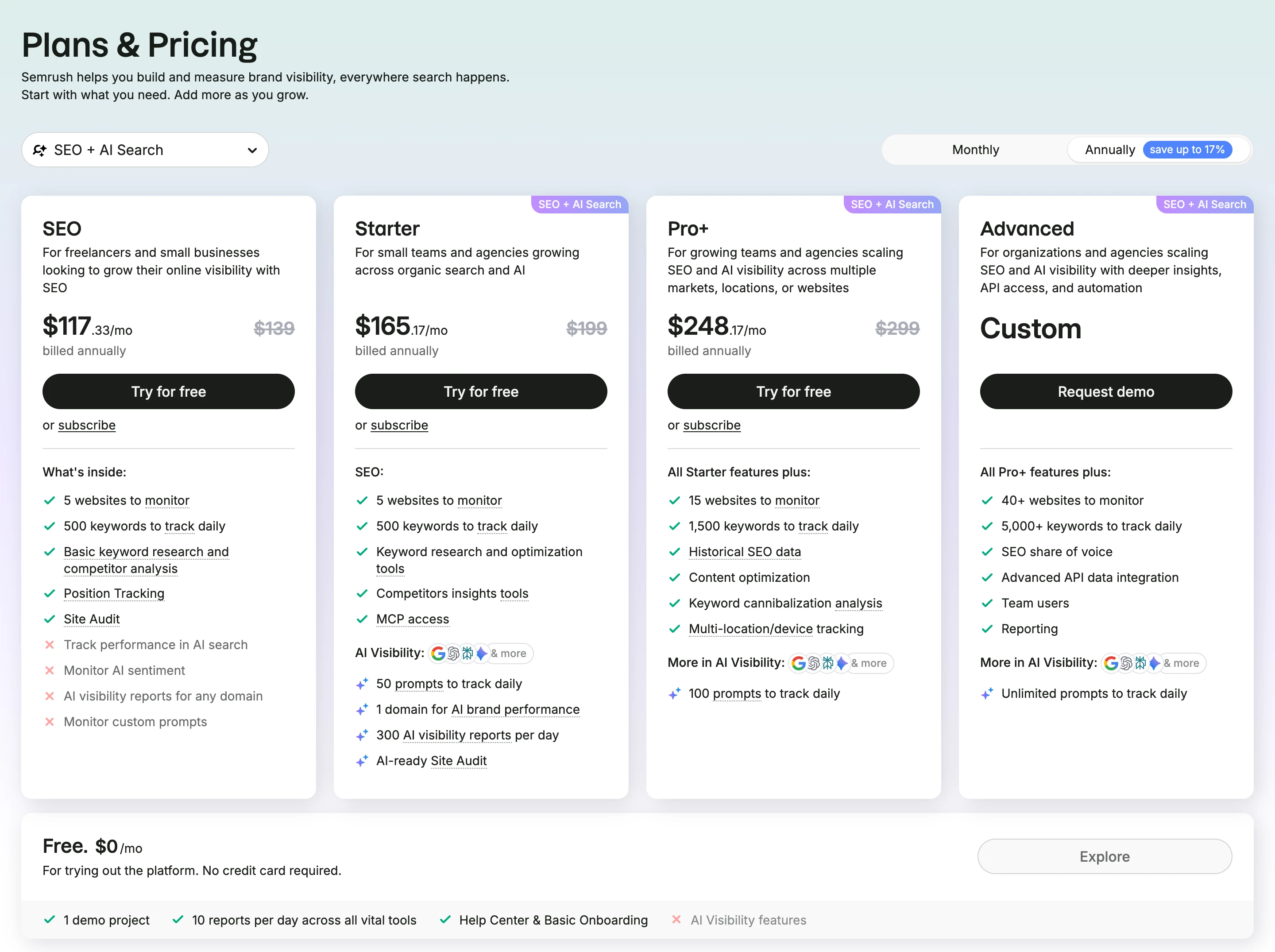
Task: Click the chevron arrow in plan selector
Action: pyautogui.click(x=252, y=151)
